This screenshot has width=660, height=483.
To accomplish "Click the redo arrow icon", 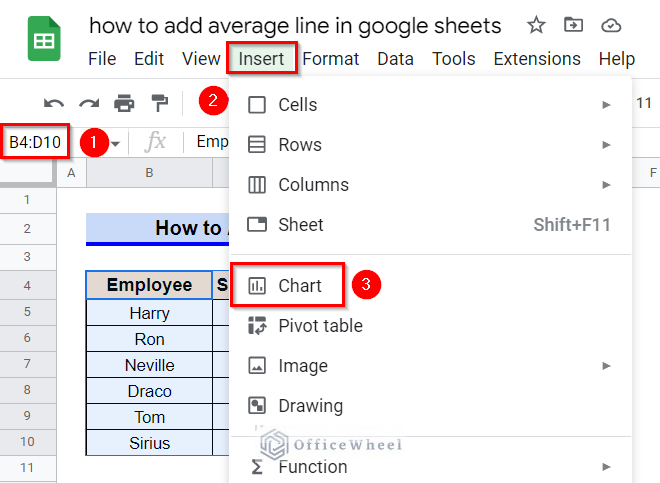I will click(x=89, y=103).
